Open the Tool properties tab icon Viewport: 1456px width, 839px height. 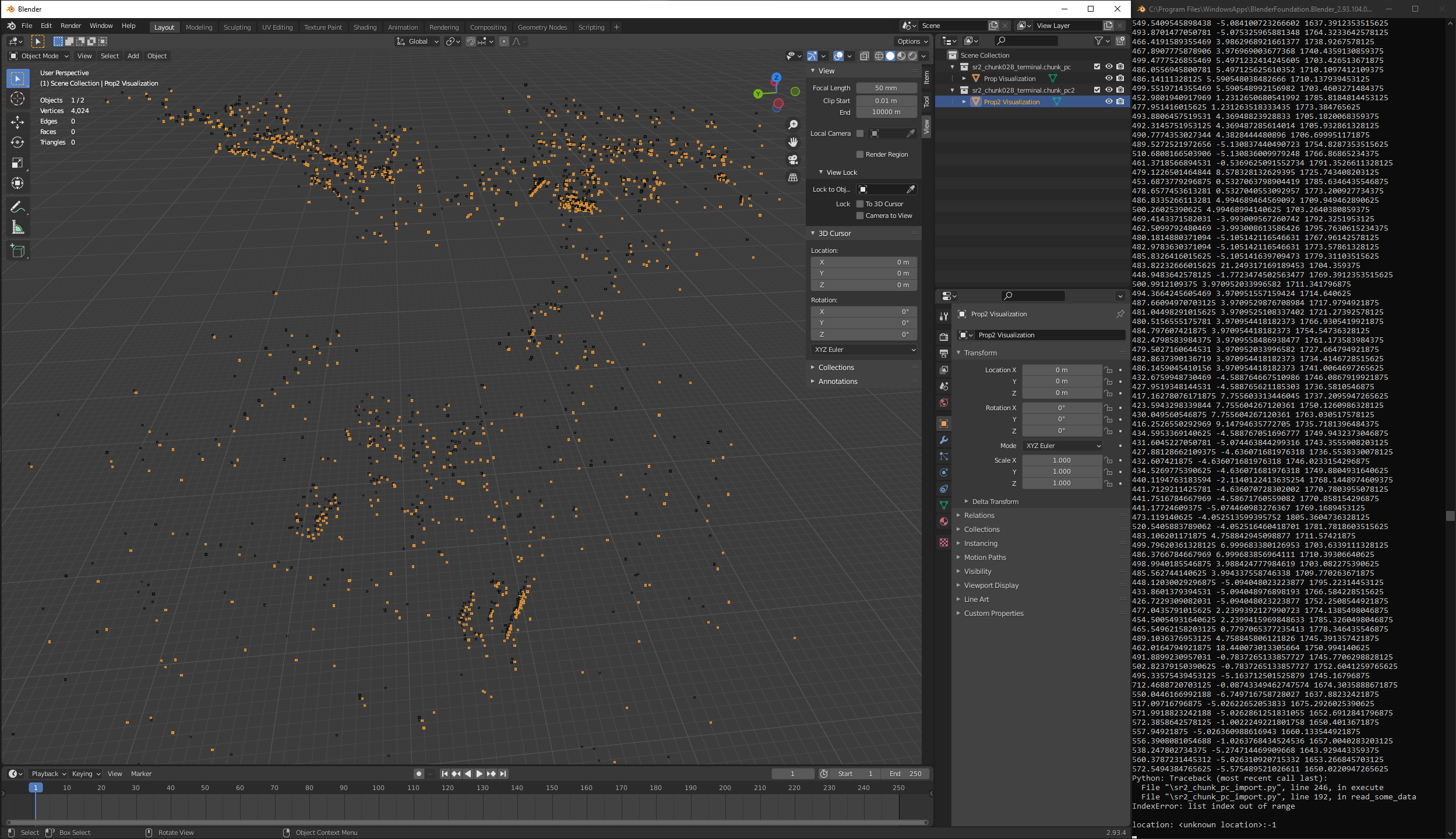click(x=943, y=316)
